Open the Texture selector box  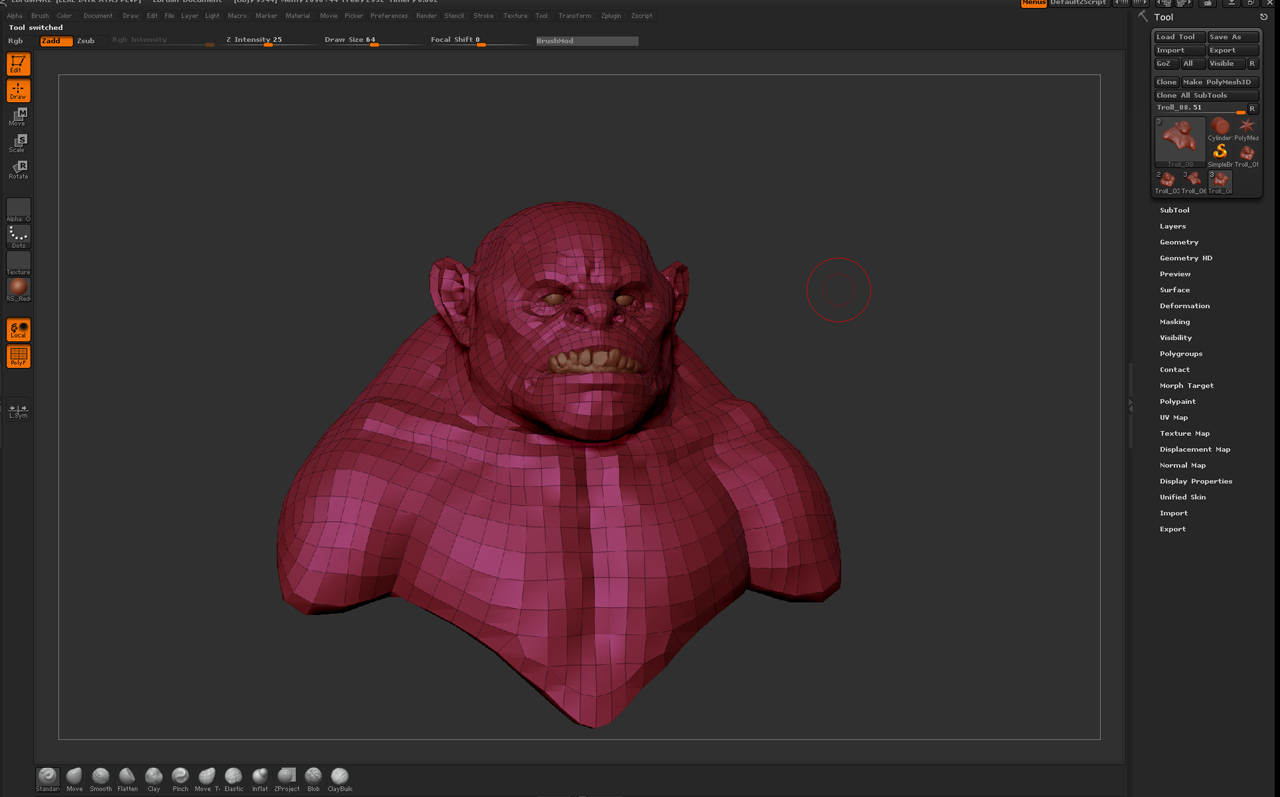pyautogui.click(x=18, y=263)
